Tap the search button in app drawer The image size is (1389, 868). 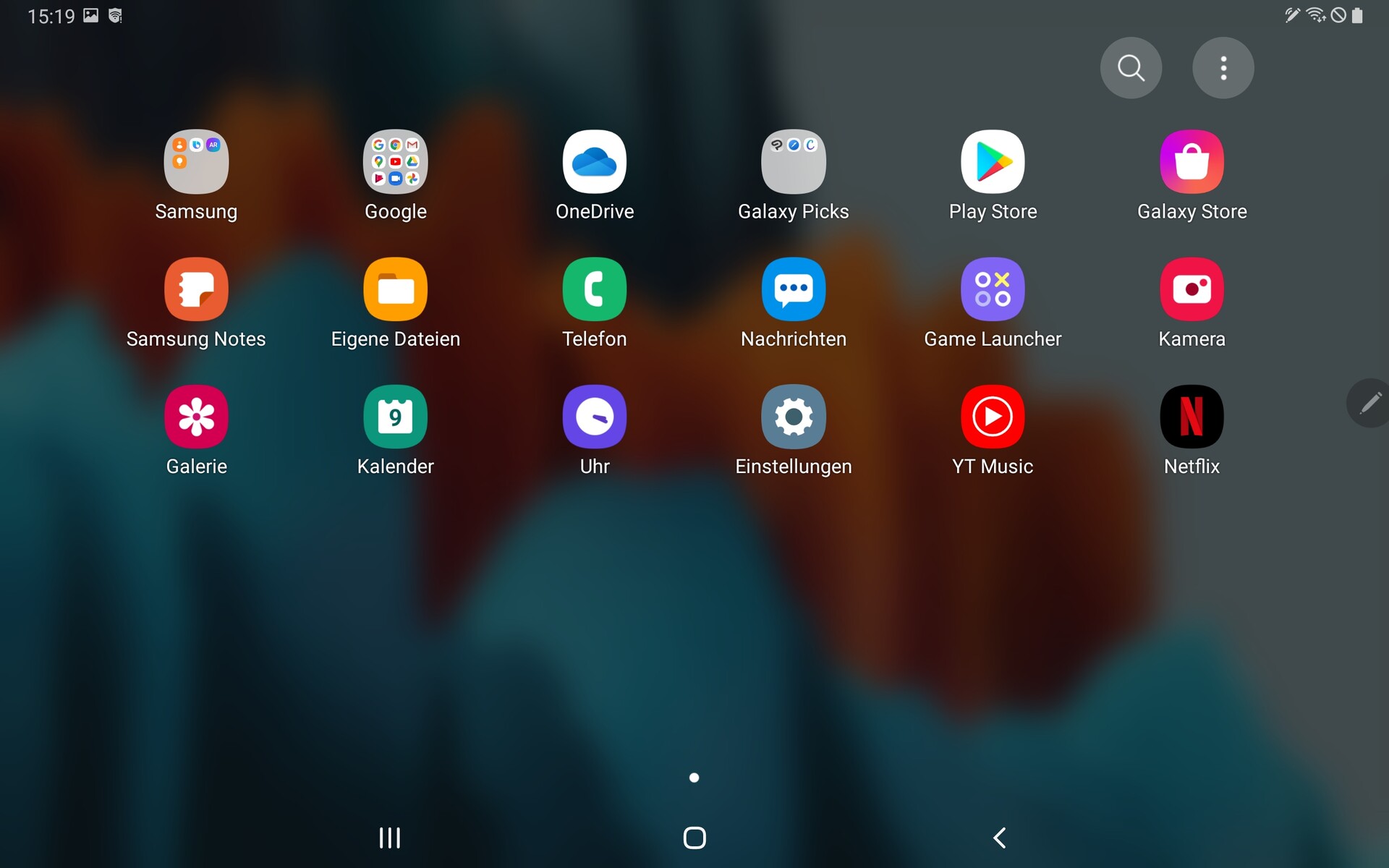coord(1131,68)
